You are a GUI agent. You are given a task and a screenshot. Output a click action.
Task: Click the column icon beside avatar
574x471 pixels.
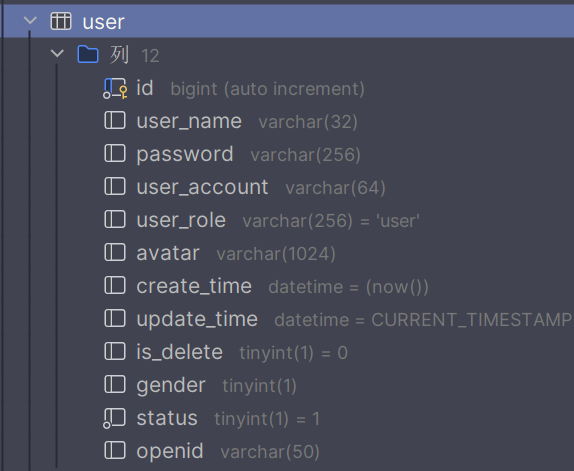click(x=115, y=253)
